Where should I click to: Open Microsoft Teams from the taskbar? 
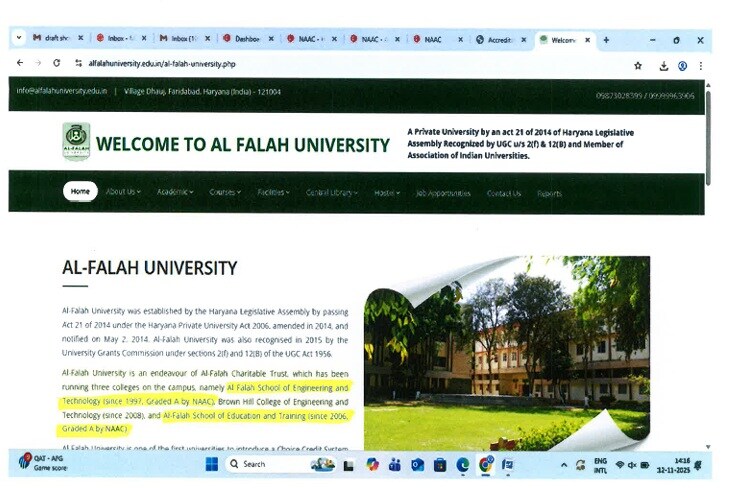[x=395, y=465]
